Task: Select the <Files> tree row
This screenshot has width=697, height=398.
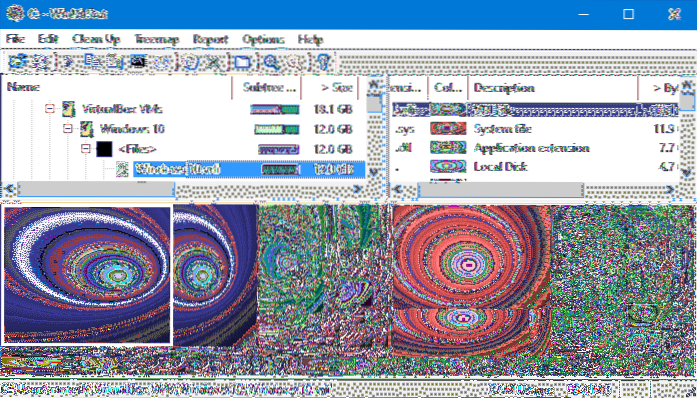Action: point(137,149)
